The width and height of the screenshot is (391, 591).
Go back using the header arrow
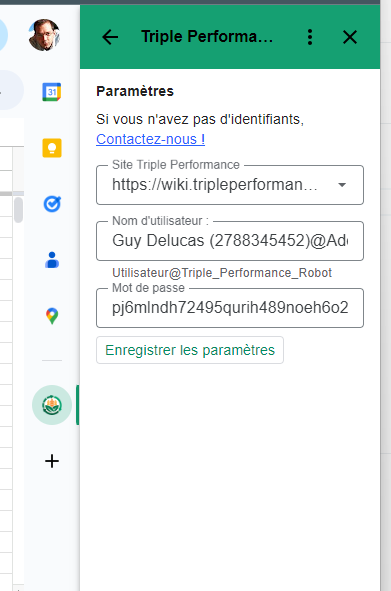[x=110, y=37]
